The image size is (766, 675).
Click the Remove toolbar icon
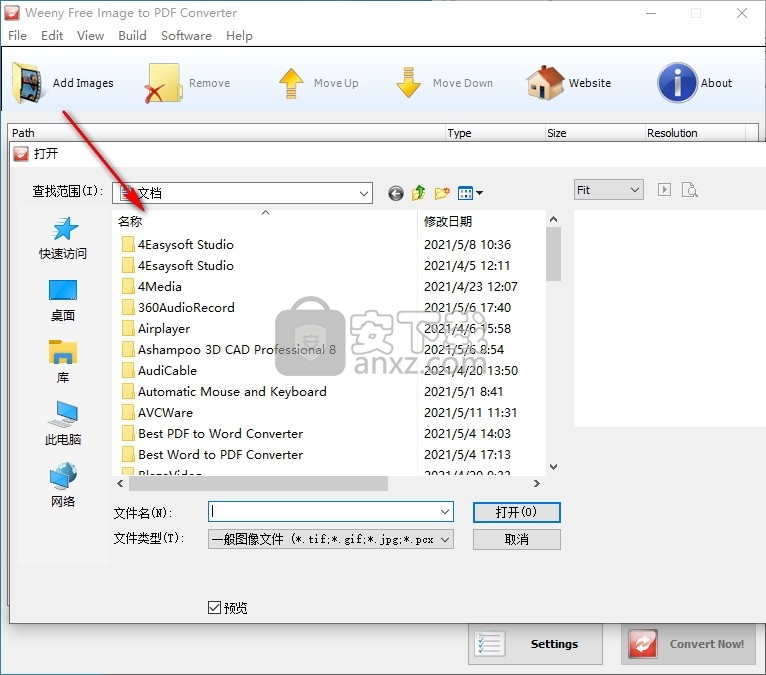click(163, 83)
